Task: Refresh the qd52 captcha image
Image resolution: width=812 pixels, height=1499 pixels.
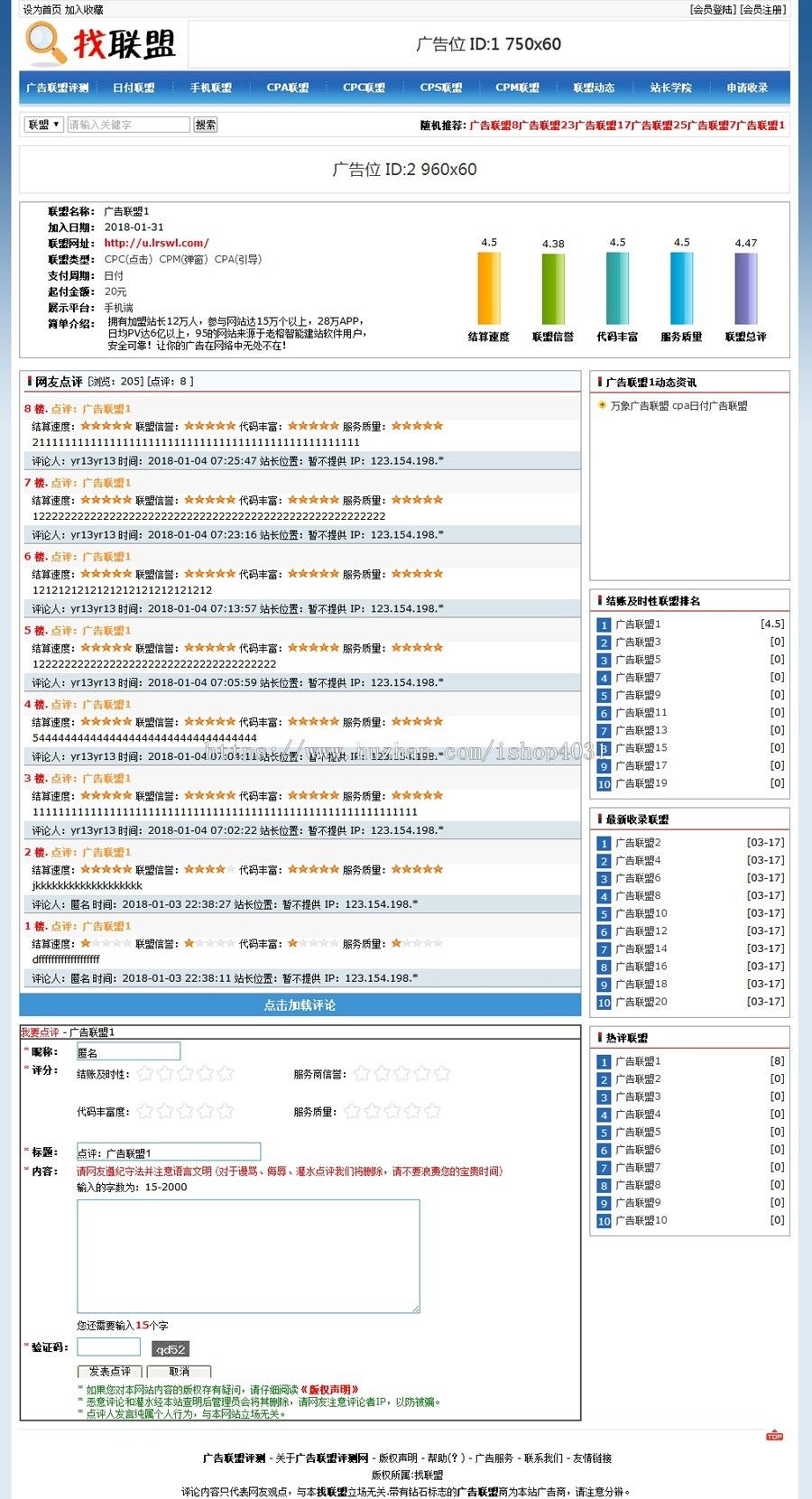Action: click(171, 1349)
